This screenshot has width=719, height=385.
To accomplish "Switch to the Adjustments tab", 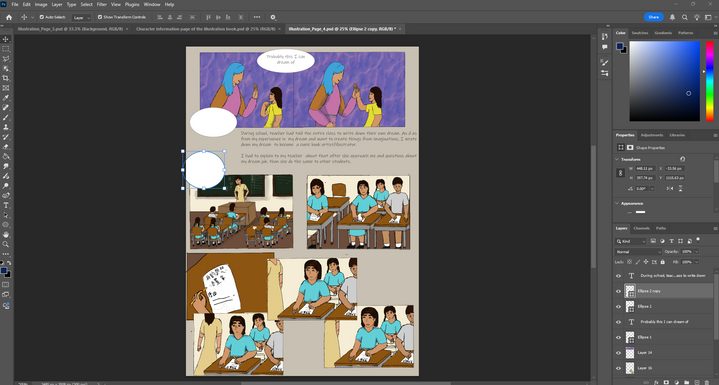I will pyautogui.click(x=652, y=135).
